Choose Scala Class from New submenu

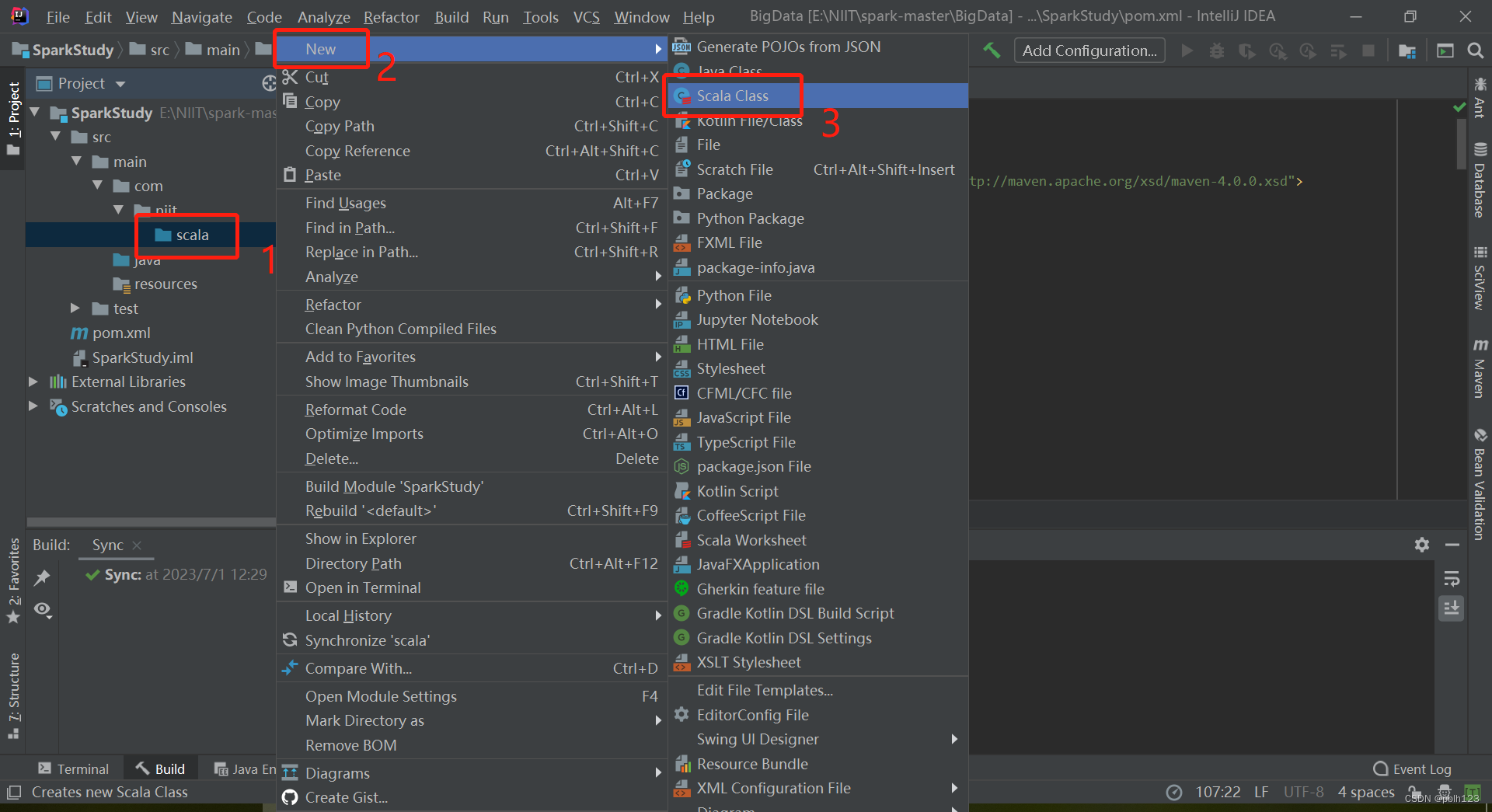[817, 96]
